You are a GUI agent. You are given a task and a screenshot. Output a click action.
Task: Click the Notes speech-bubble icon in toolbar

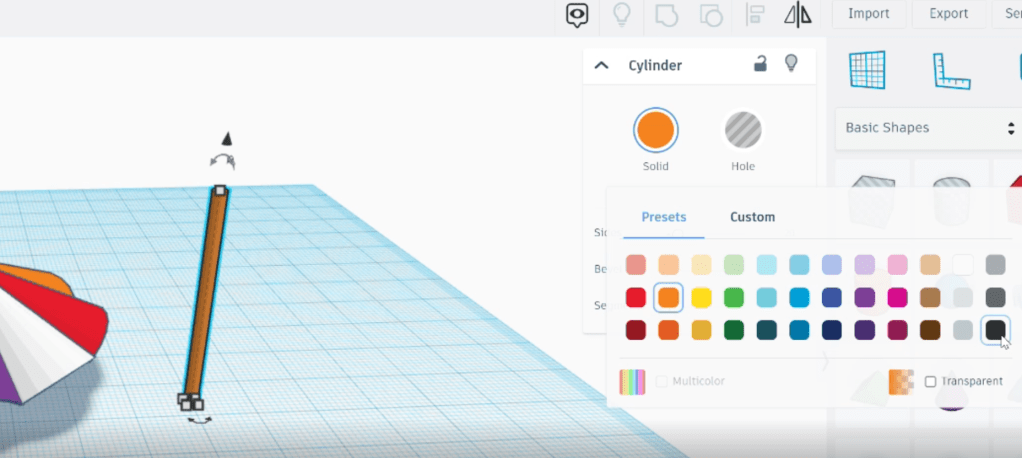pos(577,14)
